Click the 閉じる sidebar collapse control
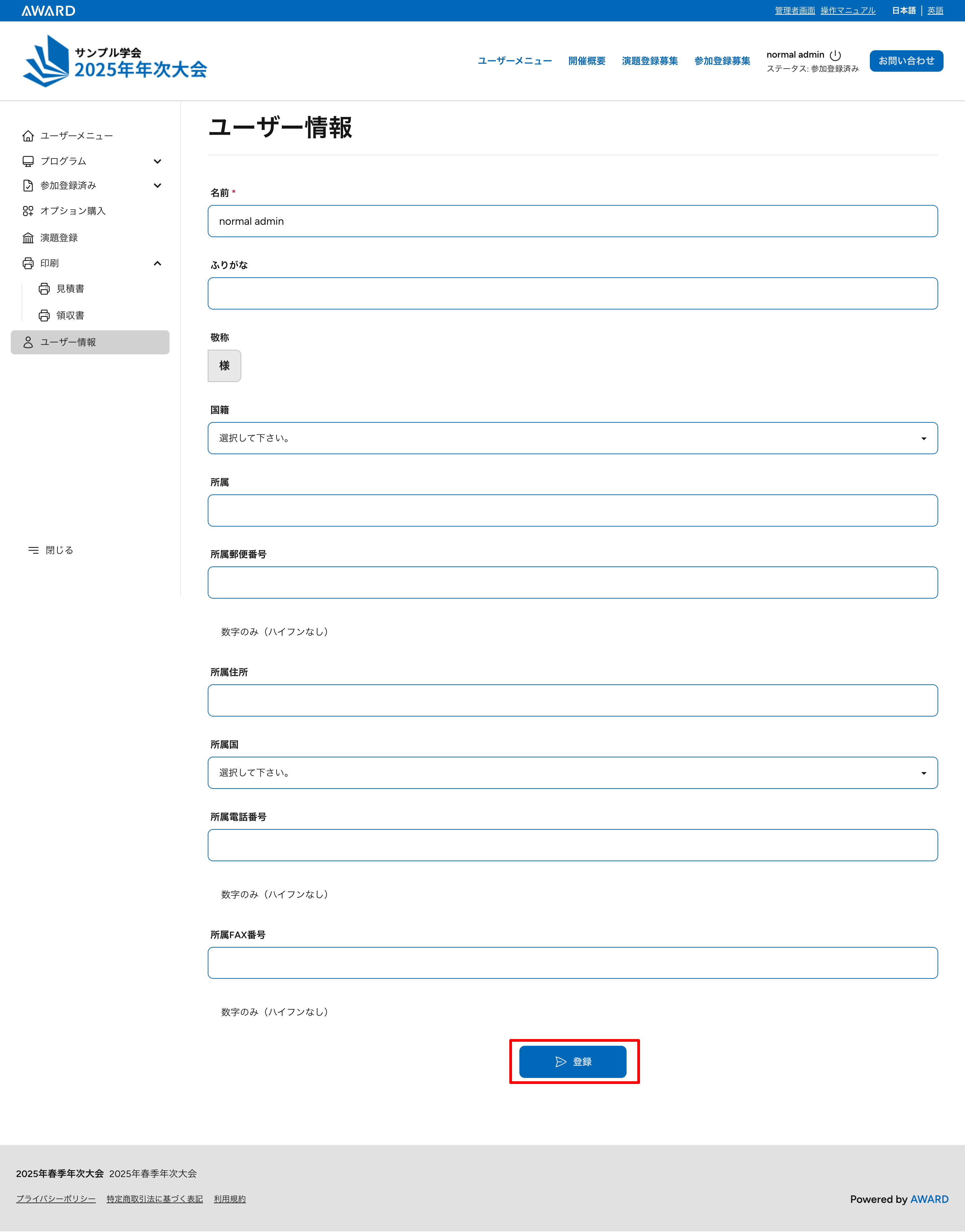The image size is (965, 1232). (x=51, y=550)
